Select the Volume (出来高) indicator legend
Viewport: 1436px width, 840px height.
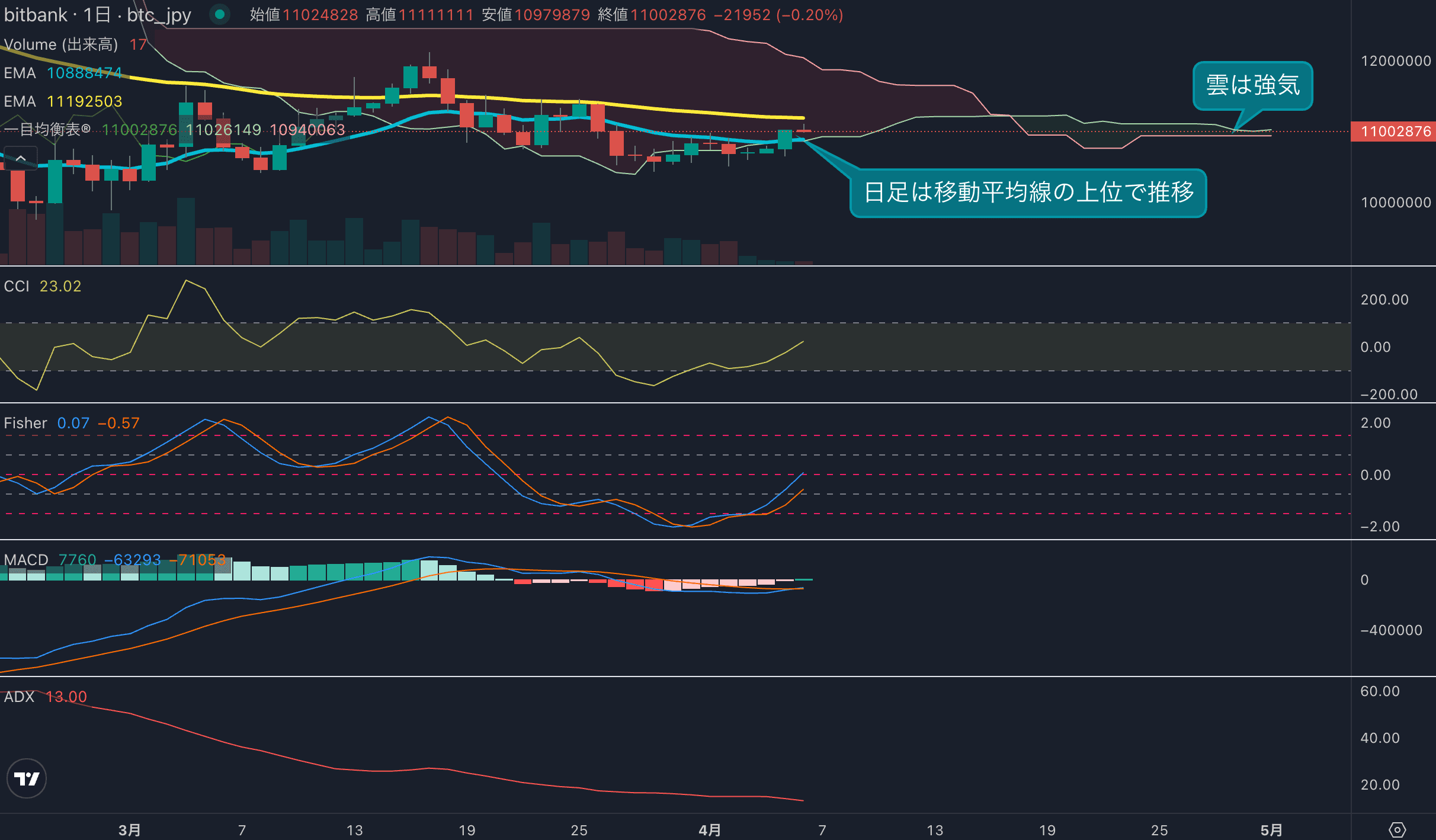(61, 44)
